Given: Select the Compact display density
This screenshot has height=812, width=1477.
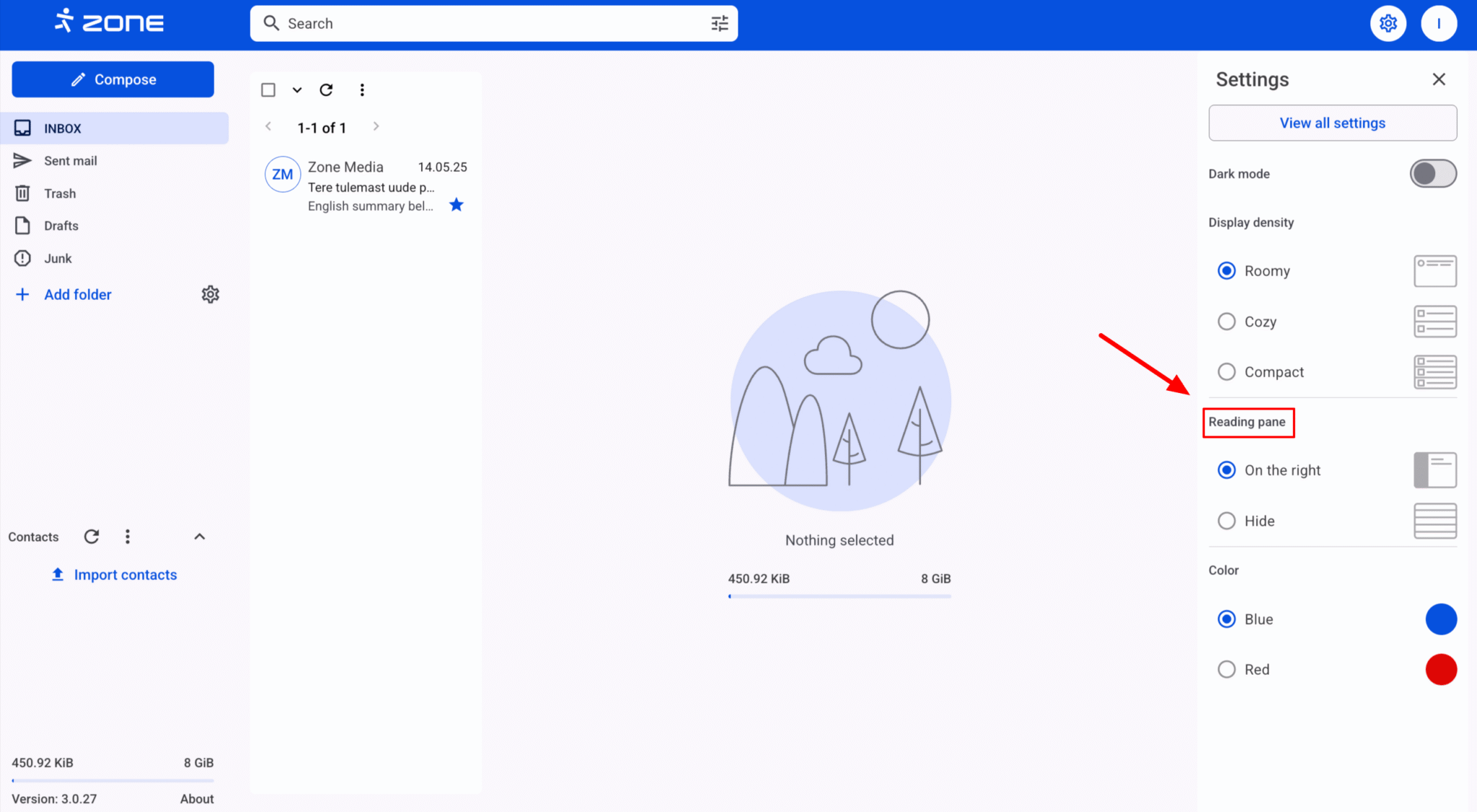Looking at the screenshot, I should pos(1226,371).
